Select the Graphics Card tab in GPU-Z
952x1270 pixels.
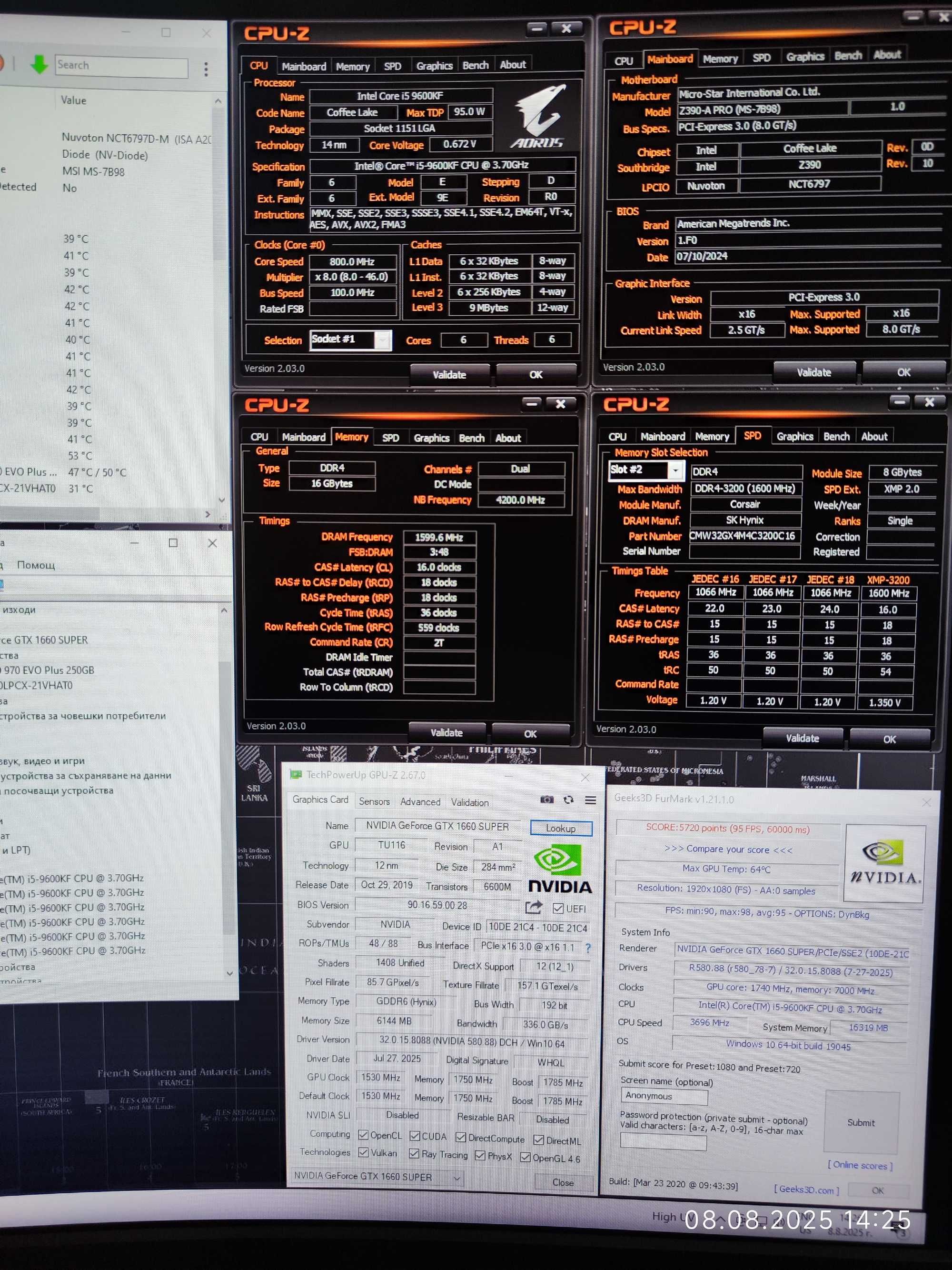tap(320, 799)
